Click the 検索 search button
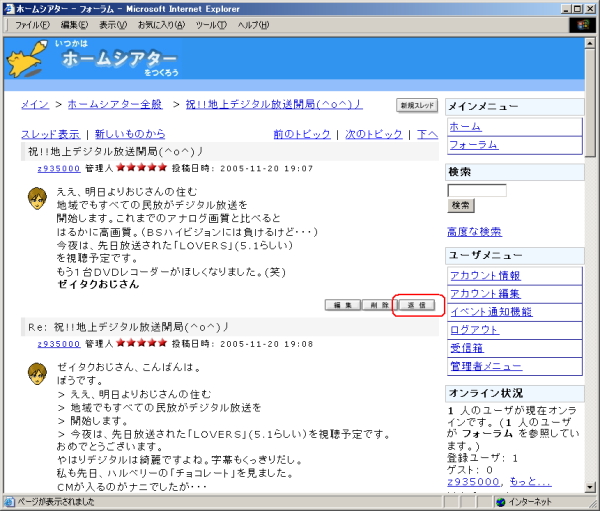 (x=461, y=206)
